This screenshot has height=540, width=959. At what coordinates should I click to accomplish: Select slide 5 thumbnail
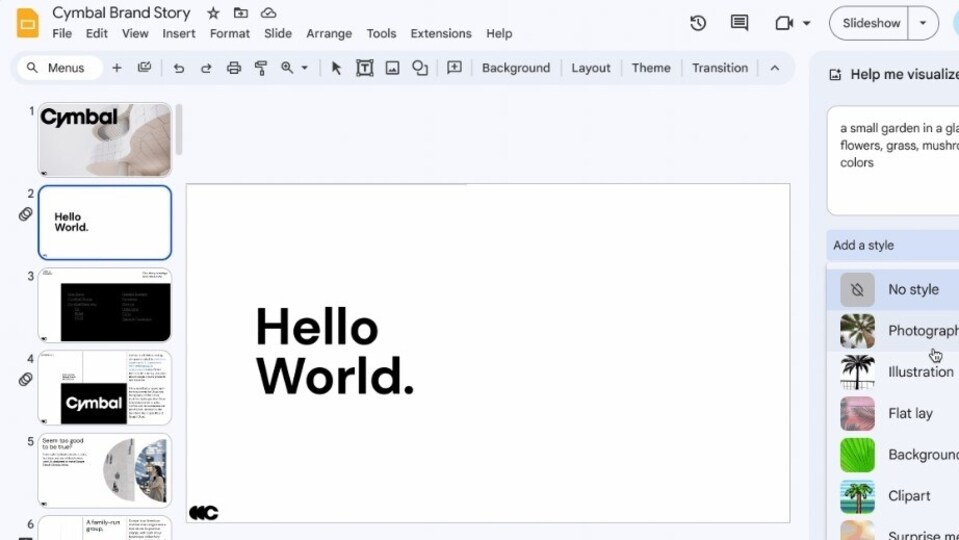pos(105,470)
